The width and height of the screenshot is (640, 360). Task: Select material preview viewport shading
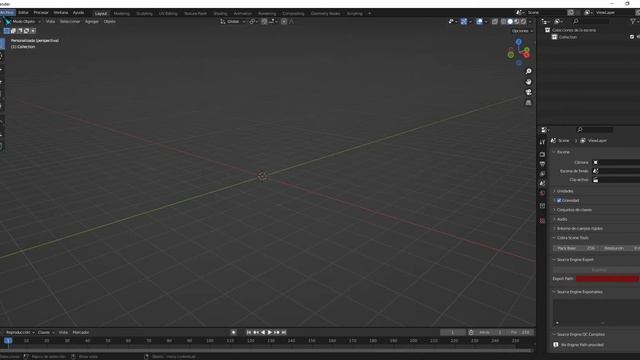coord(517,22)
